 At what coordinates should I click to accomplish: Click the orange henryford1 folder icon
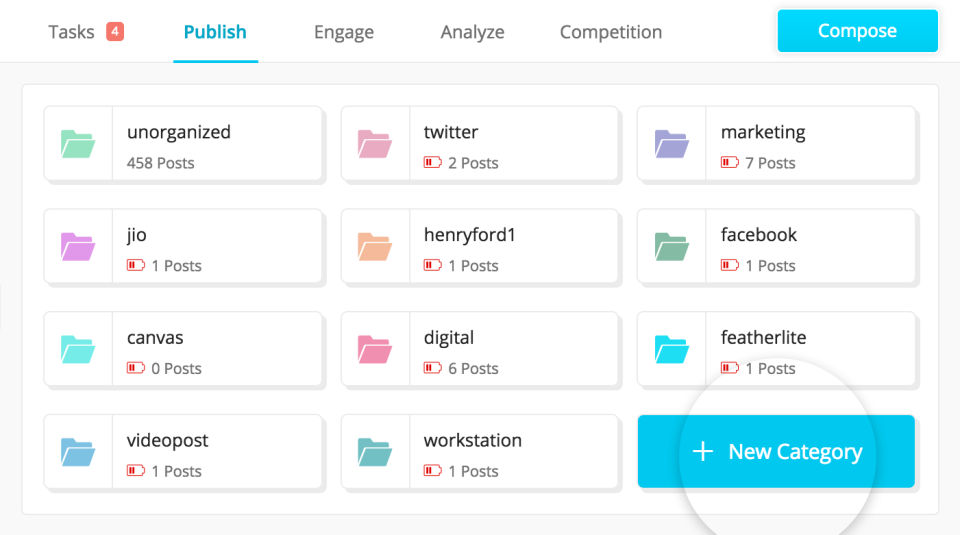pyautogui.click(x=375, y=247)
